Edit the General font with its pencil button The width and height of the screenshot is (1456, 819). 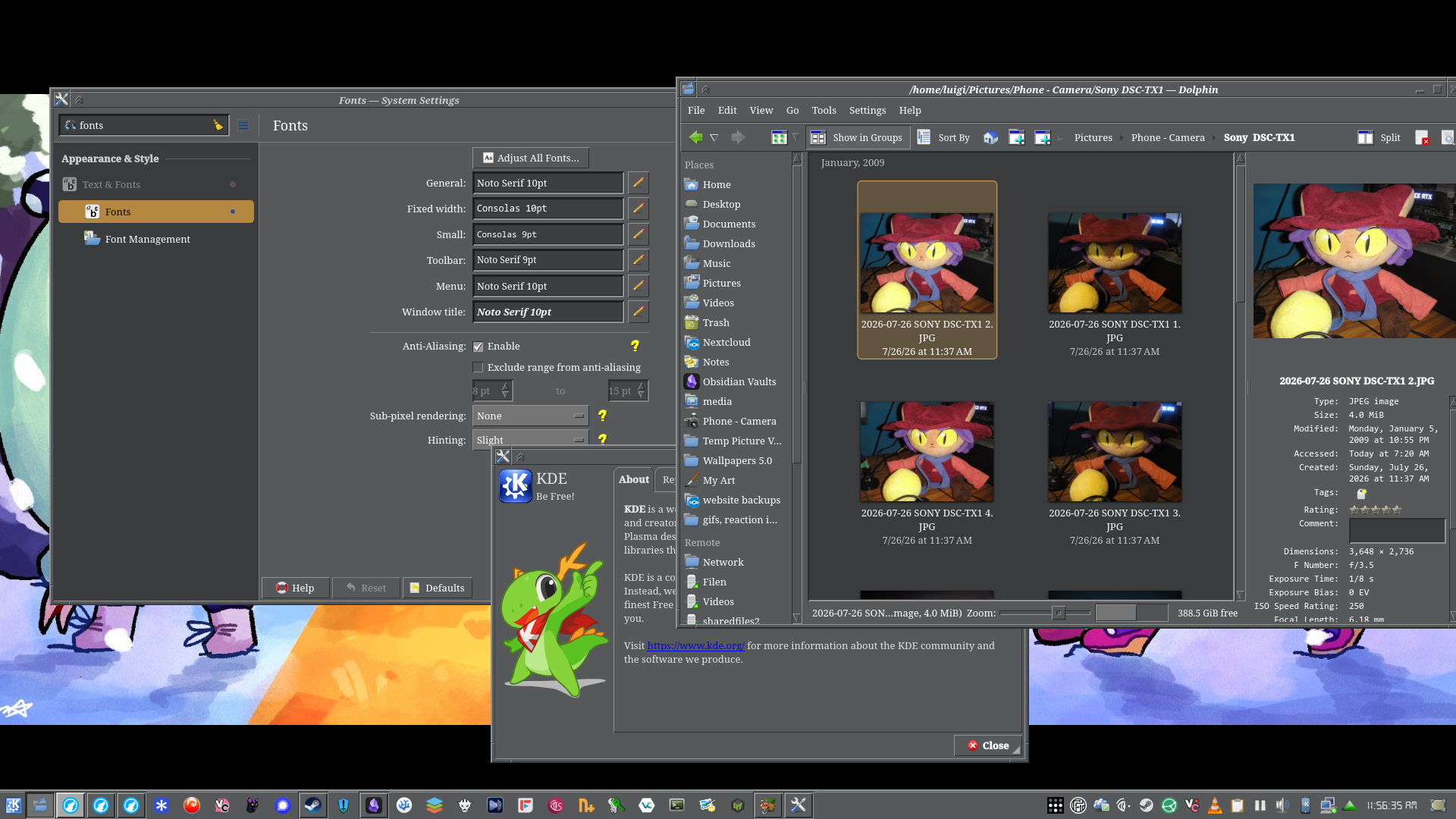point(639,183)
